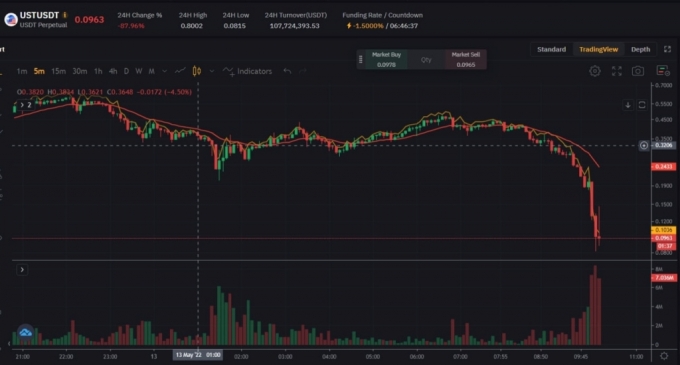Open time axis settings gear icon
This screenshot has width=680, height=365.
664,356
